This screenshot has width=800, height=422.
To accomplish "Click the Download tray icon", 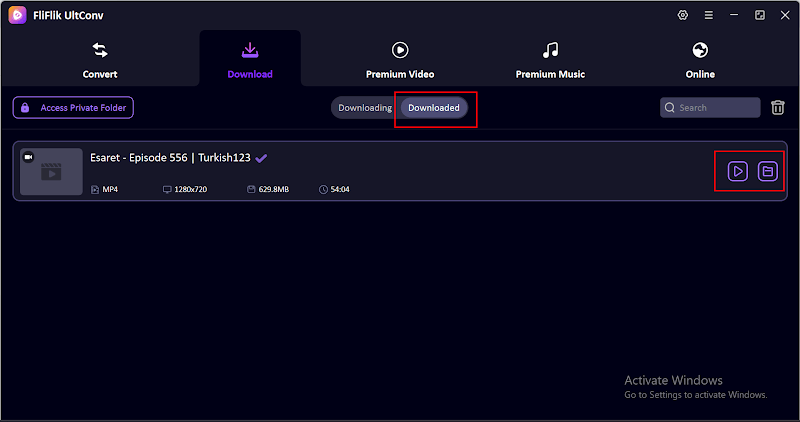I will click(x=250, y=50).
